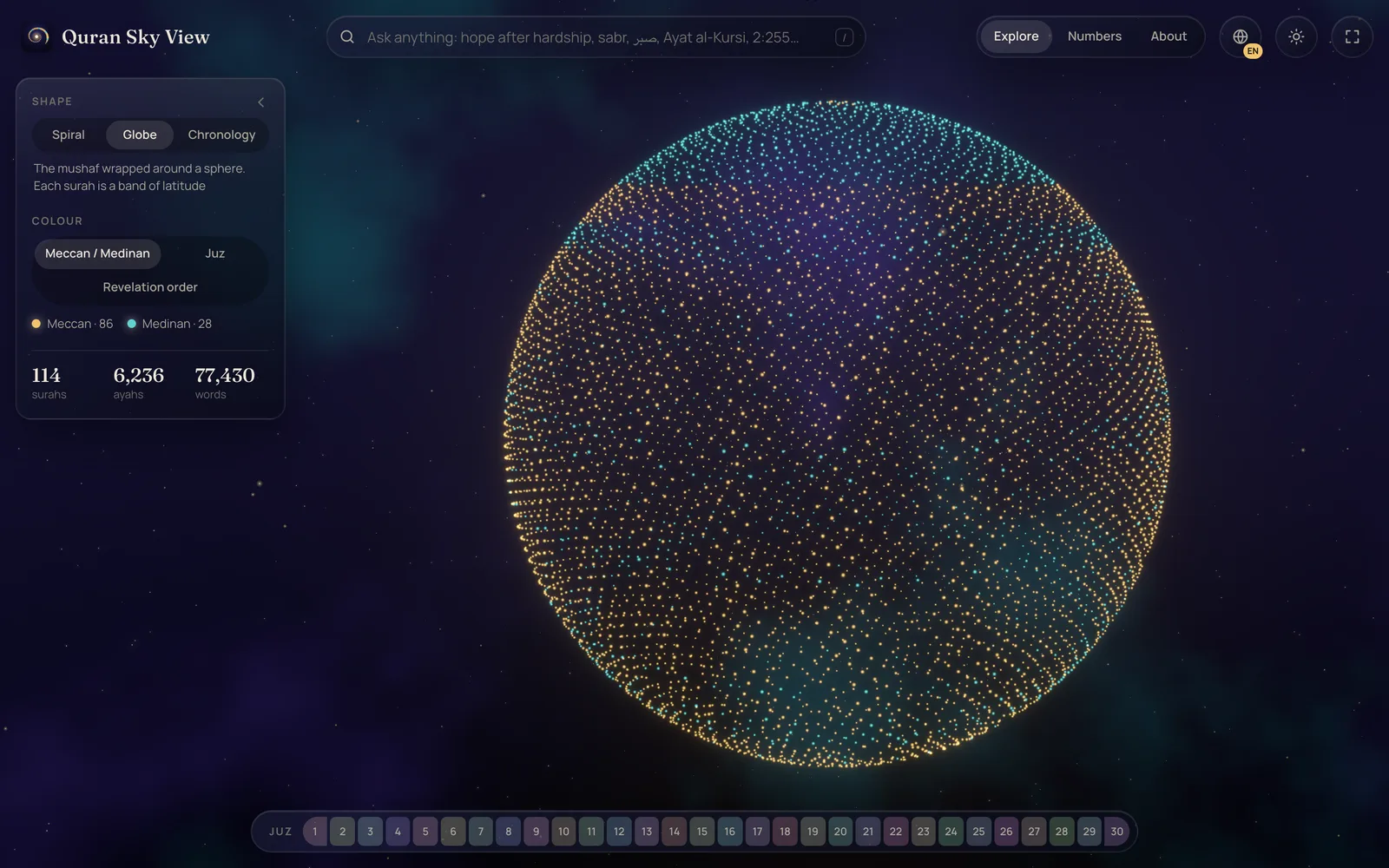Jump to Juz 13
Screen dimensions: 1389x868
point(647,832)
